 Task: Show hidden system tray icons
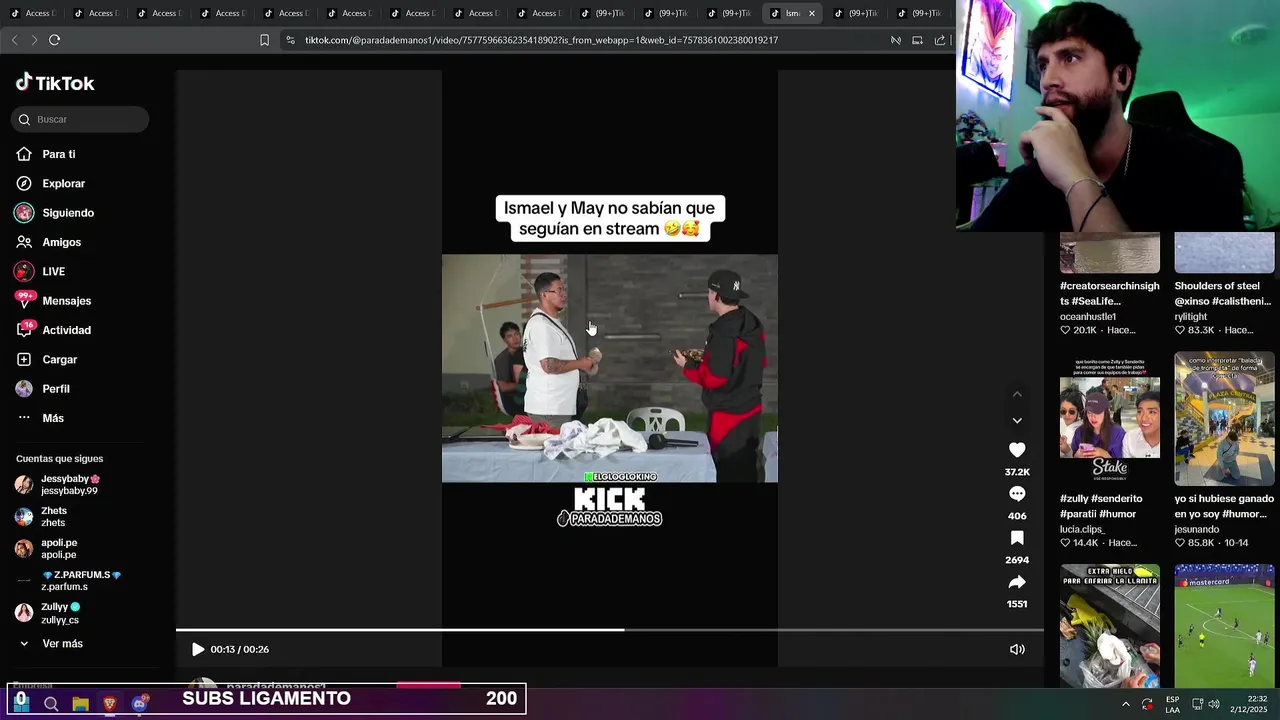coord(1125,704)
